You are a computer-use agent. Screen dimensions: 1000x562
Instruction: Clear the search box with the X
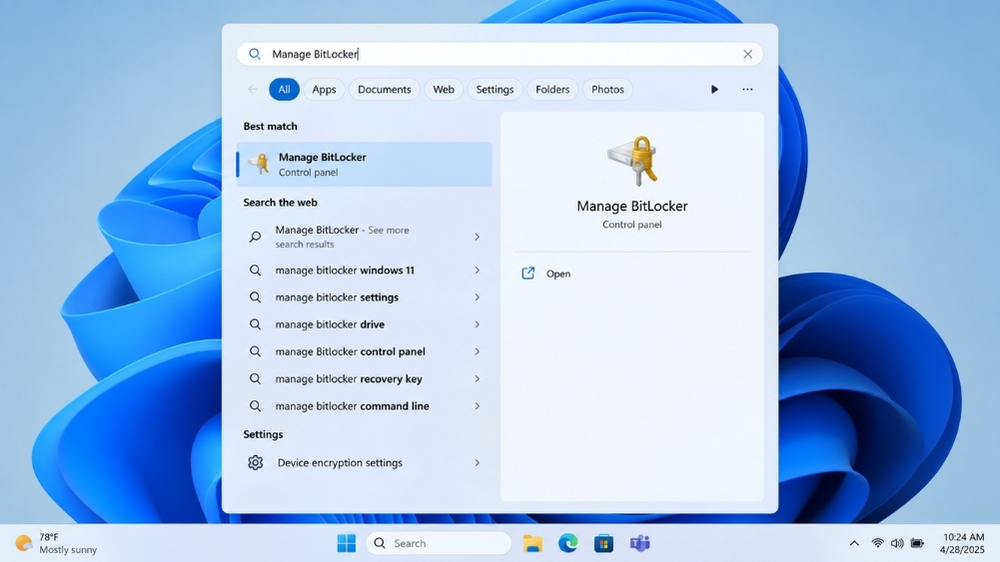(x=747, y=54)
